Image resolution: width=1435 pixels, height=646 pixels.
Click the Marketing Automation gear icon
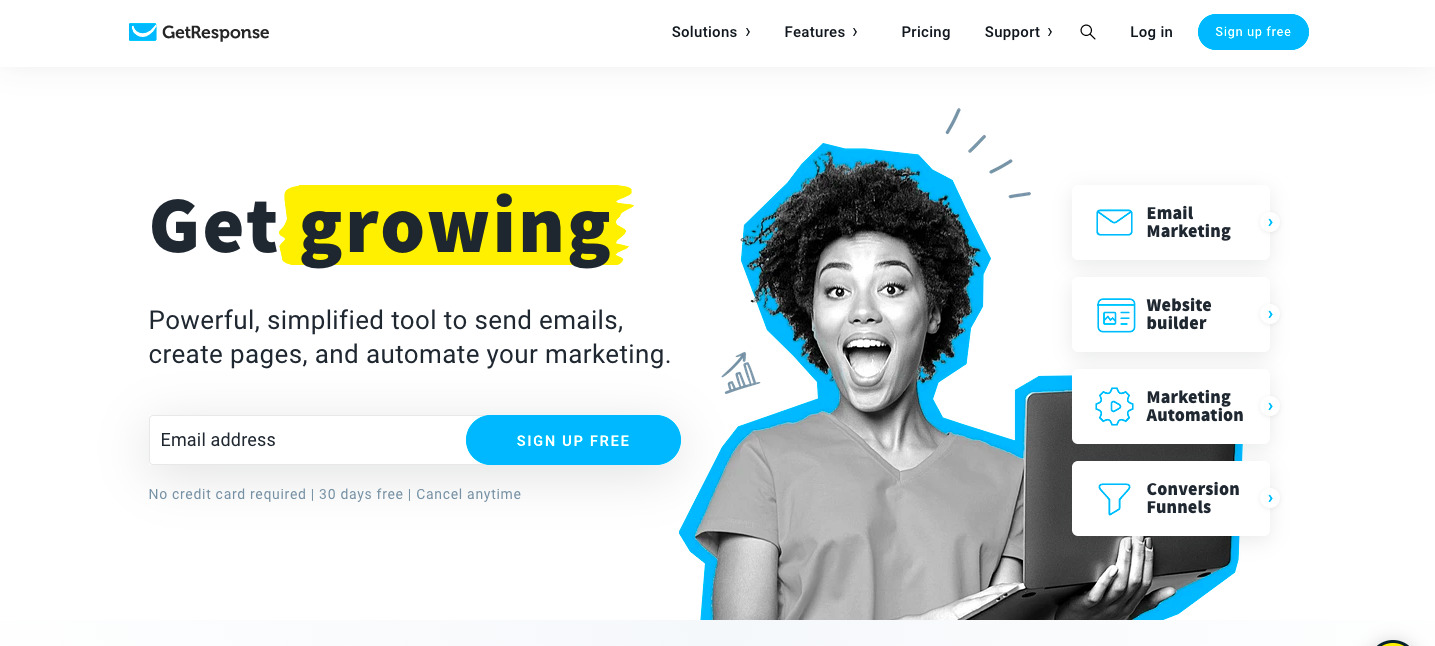(1114, 407)
